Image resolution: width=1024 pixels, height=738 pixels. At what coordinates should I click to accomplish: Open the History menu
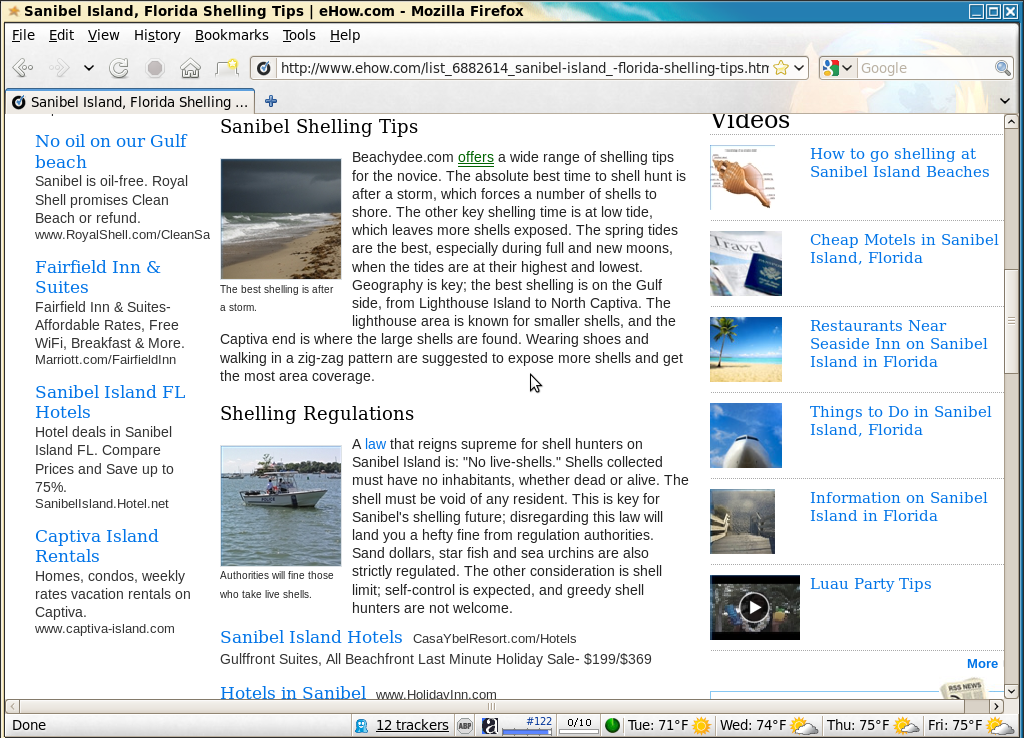tap(157, 35)
